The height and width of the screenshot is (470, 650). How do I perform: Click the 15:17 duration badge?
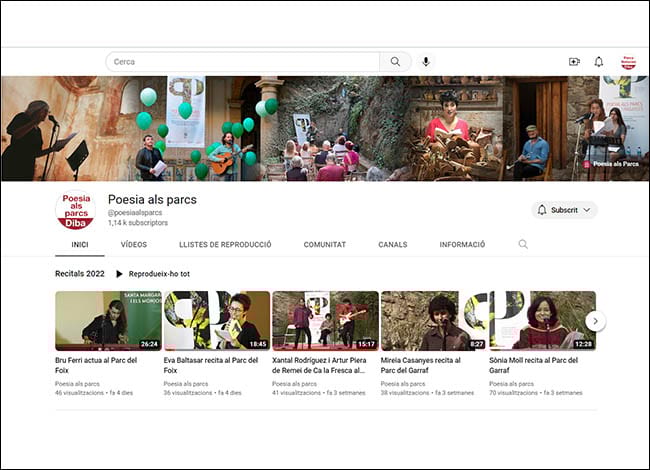(x=366, y=344)
